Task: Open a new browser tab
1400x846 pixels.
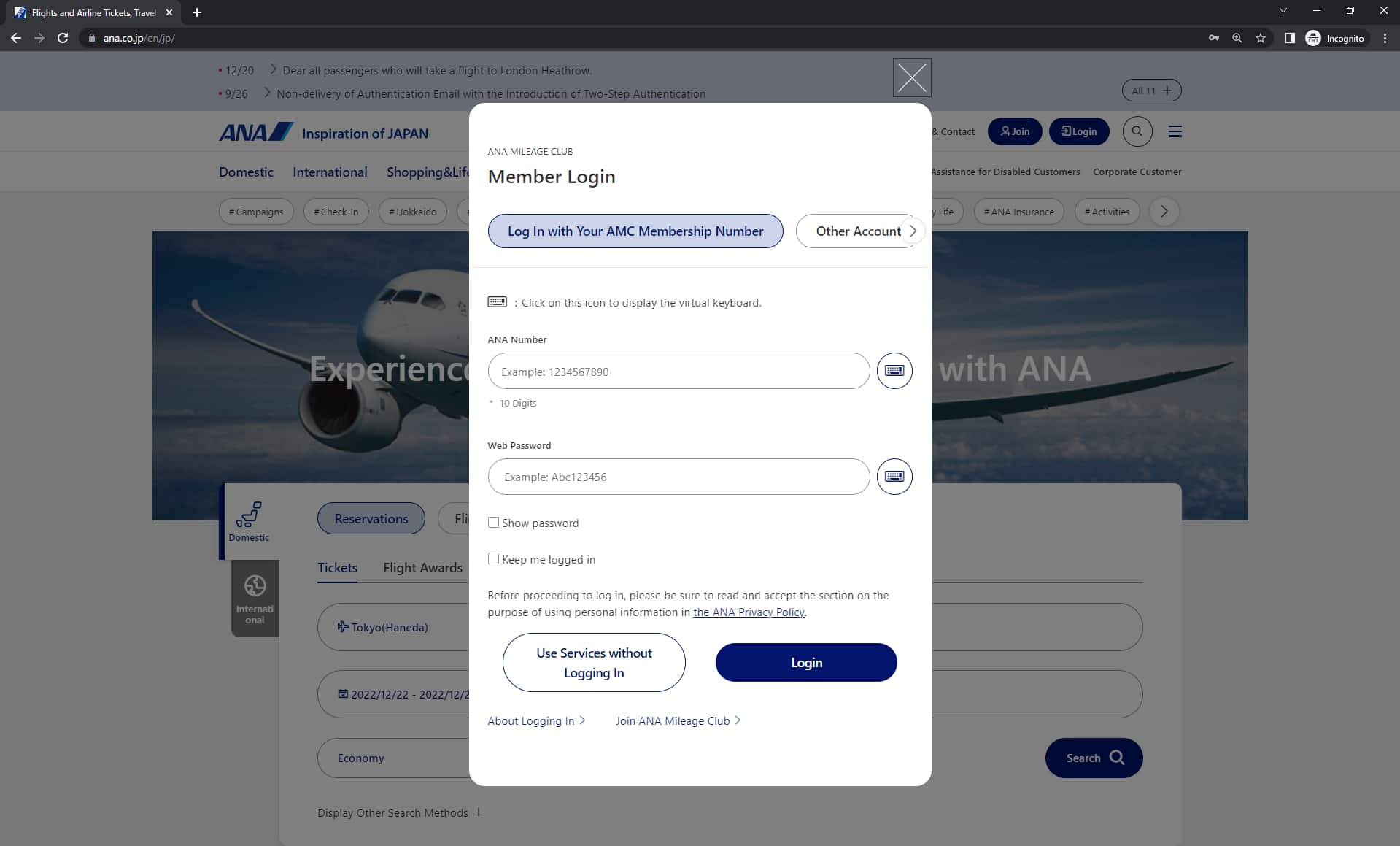Action: point(197,12)
